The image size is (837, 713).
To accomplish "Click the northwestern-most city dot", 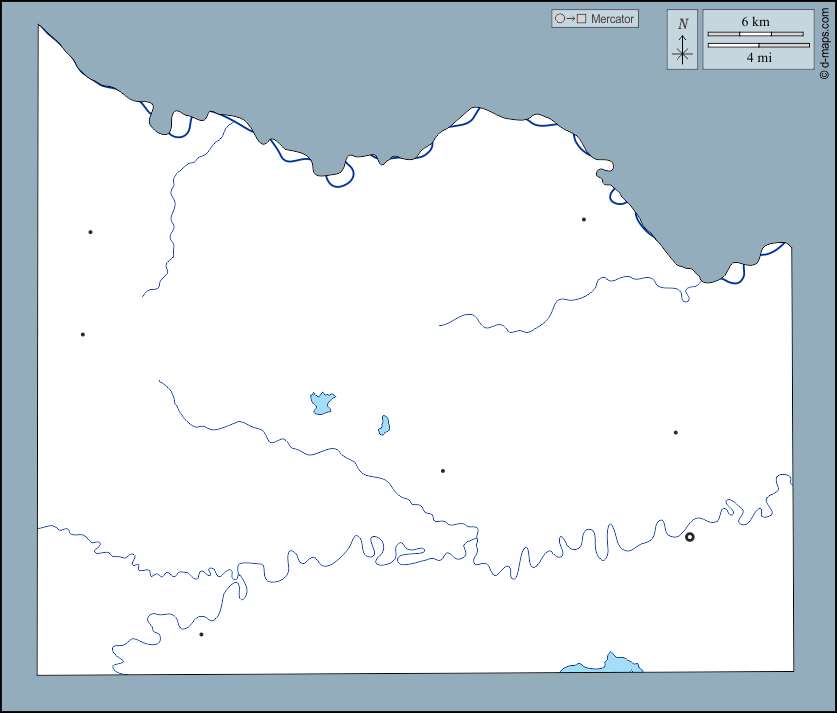I will click(x=90, y=232).
